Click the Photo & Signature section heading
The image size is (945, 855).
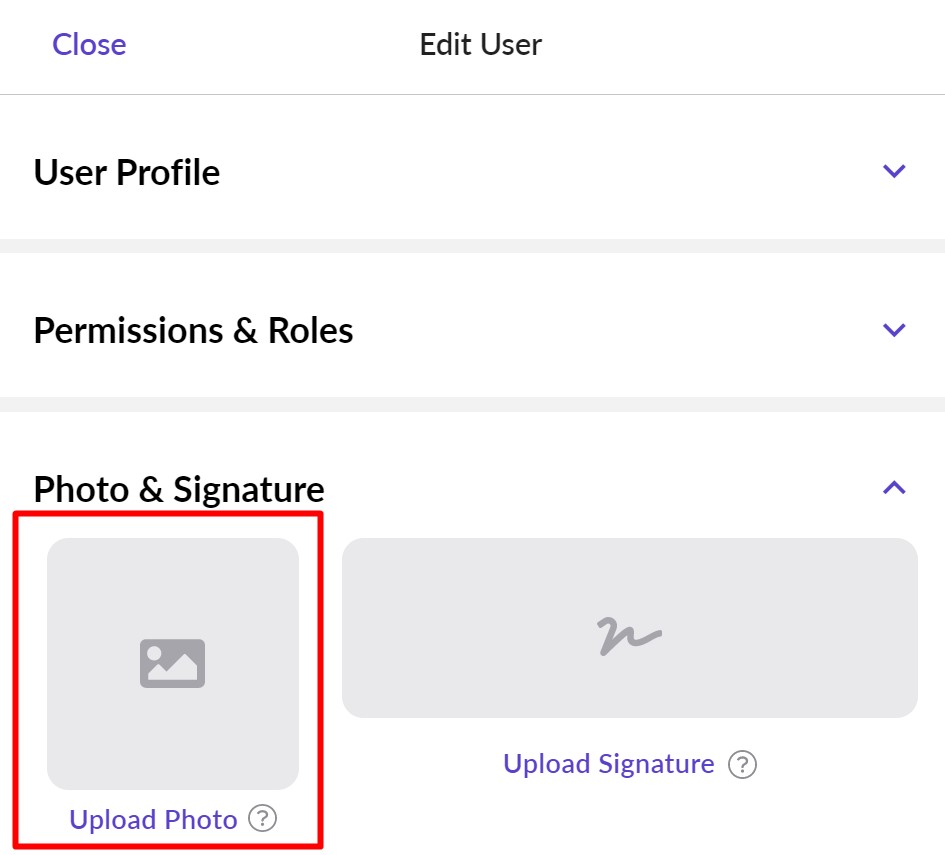coord(179,489)
